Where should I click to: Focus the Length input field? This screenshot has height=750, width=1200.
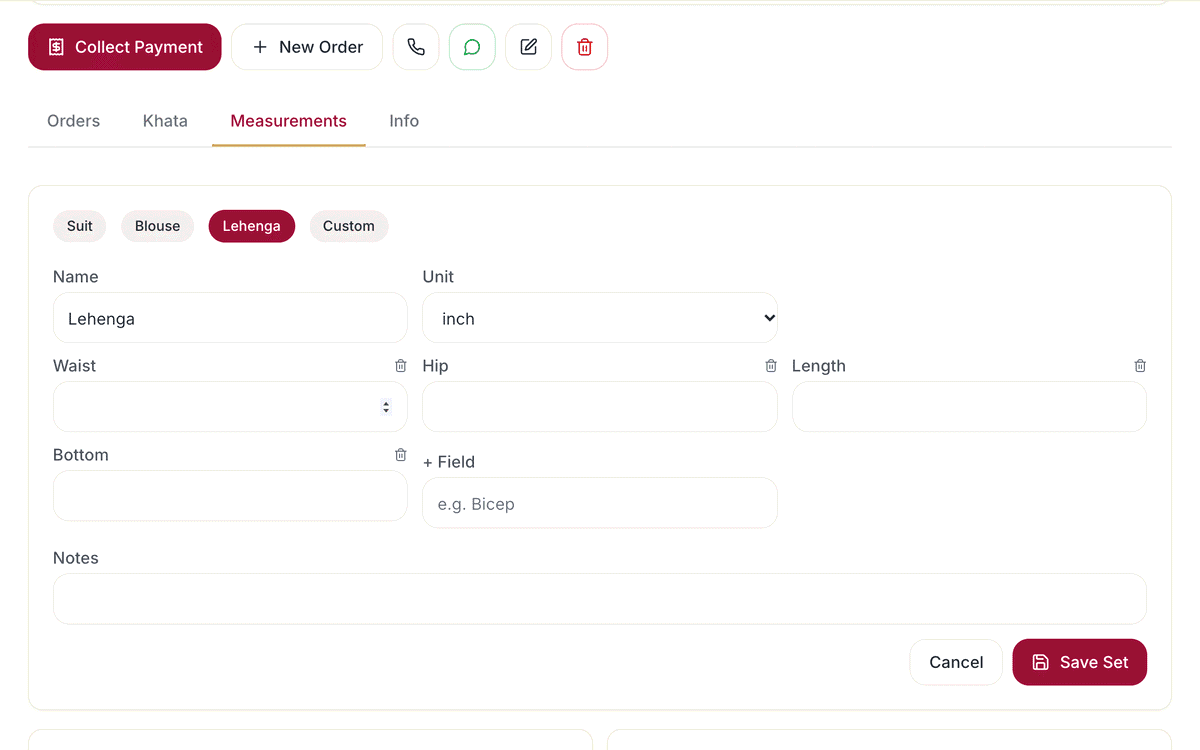pyautogui.click(x=969, y=407)
